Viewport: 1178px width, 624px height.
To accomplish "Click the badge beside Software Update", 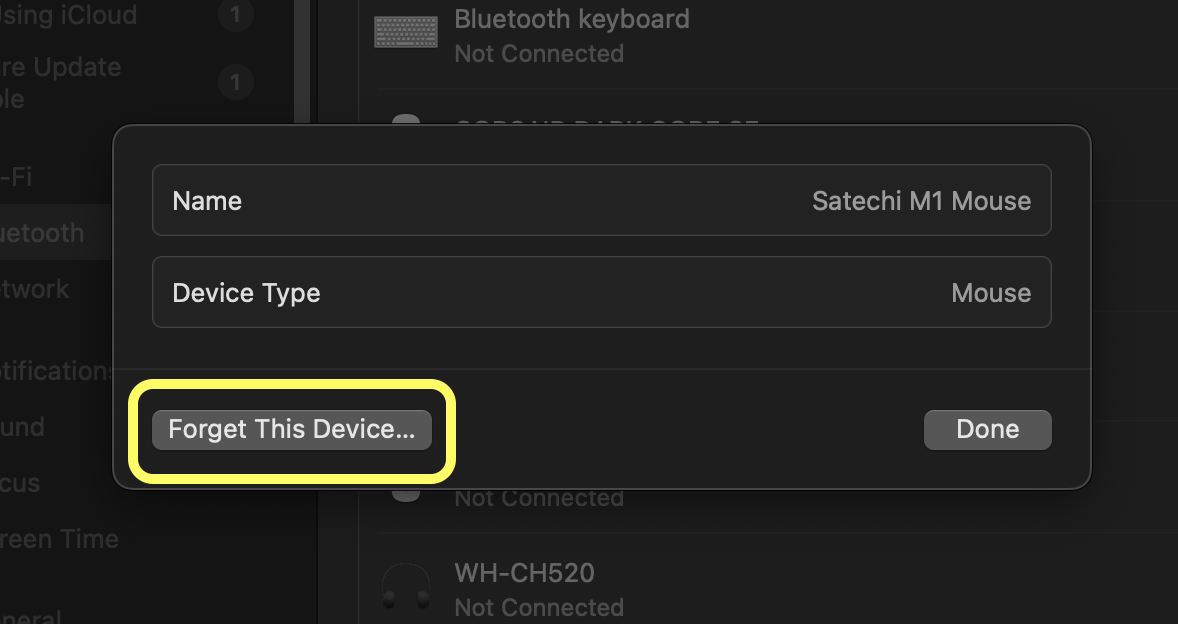I will point(235,81).
